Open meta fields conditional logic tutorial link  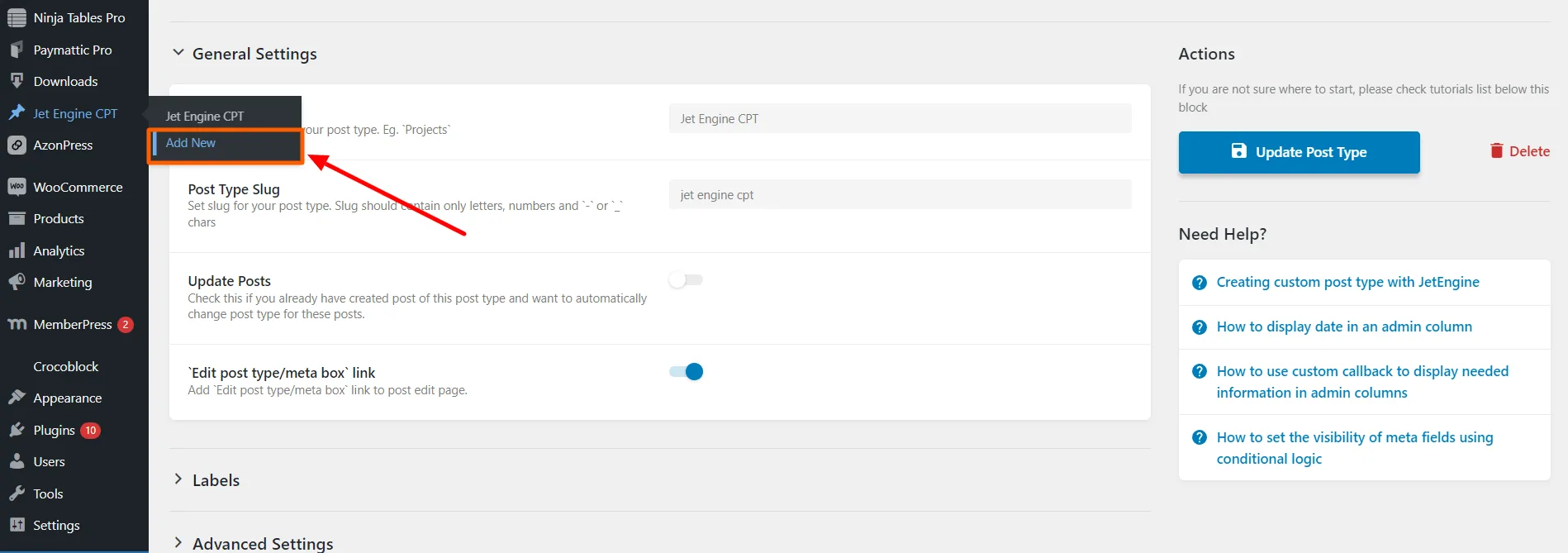tap(1355, 448)
